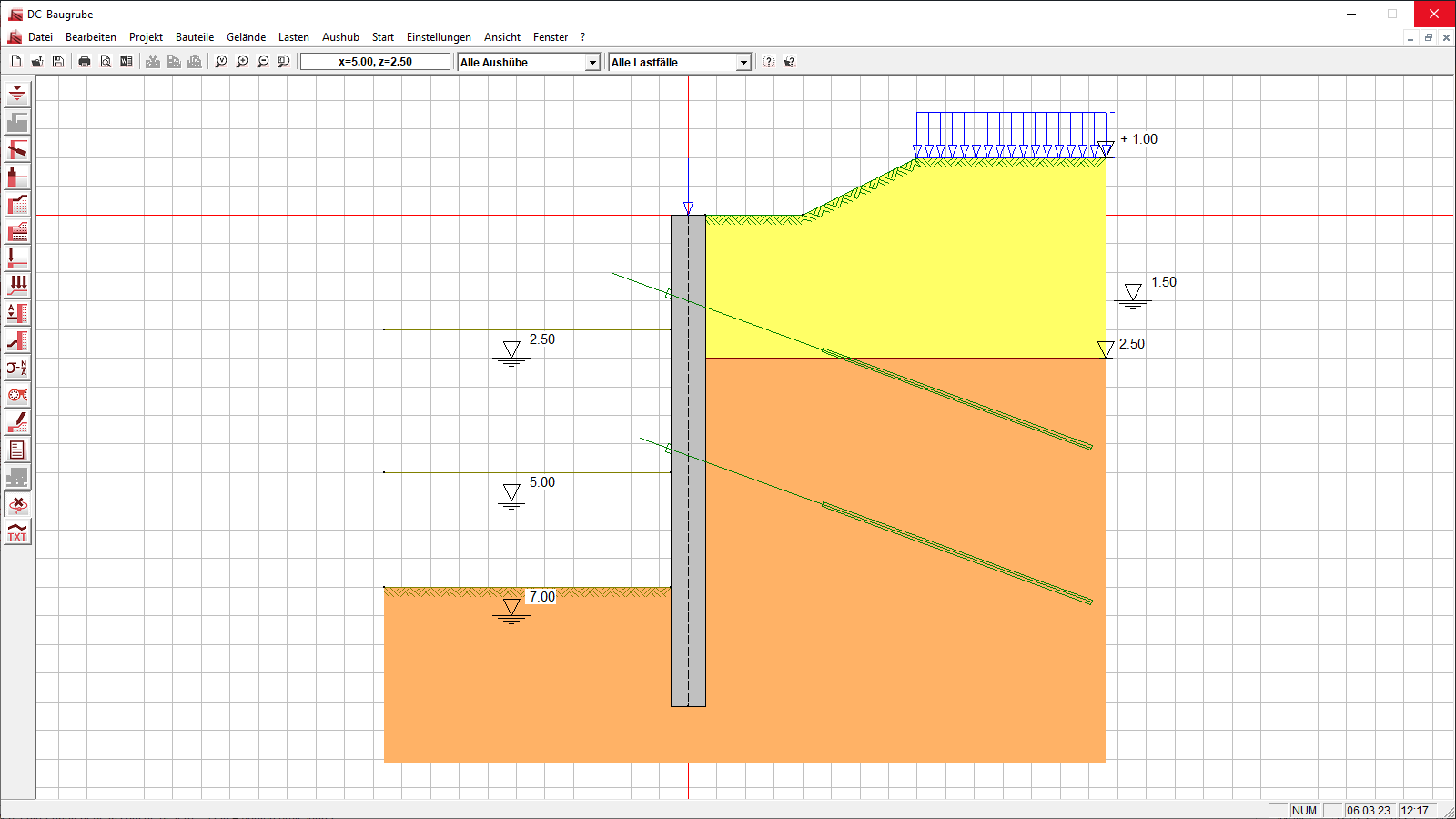Viewport: 1456px width, 819px height.
Task: Click the yellow upper soil layer
Action: 910,273
